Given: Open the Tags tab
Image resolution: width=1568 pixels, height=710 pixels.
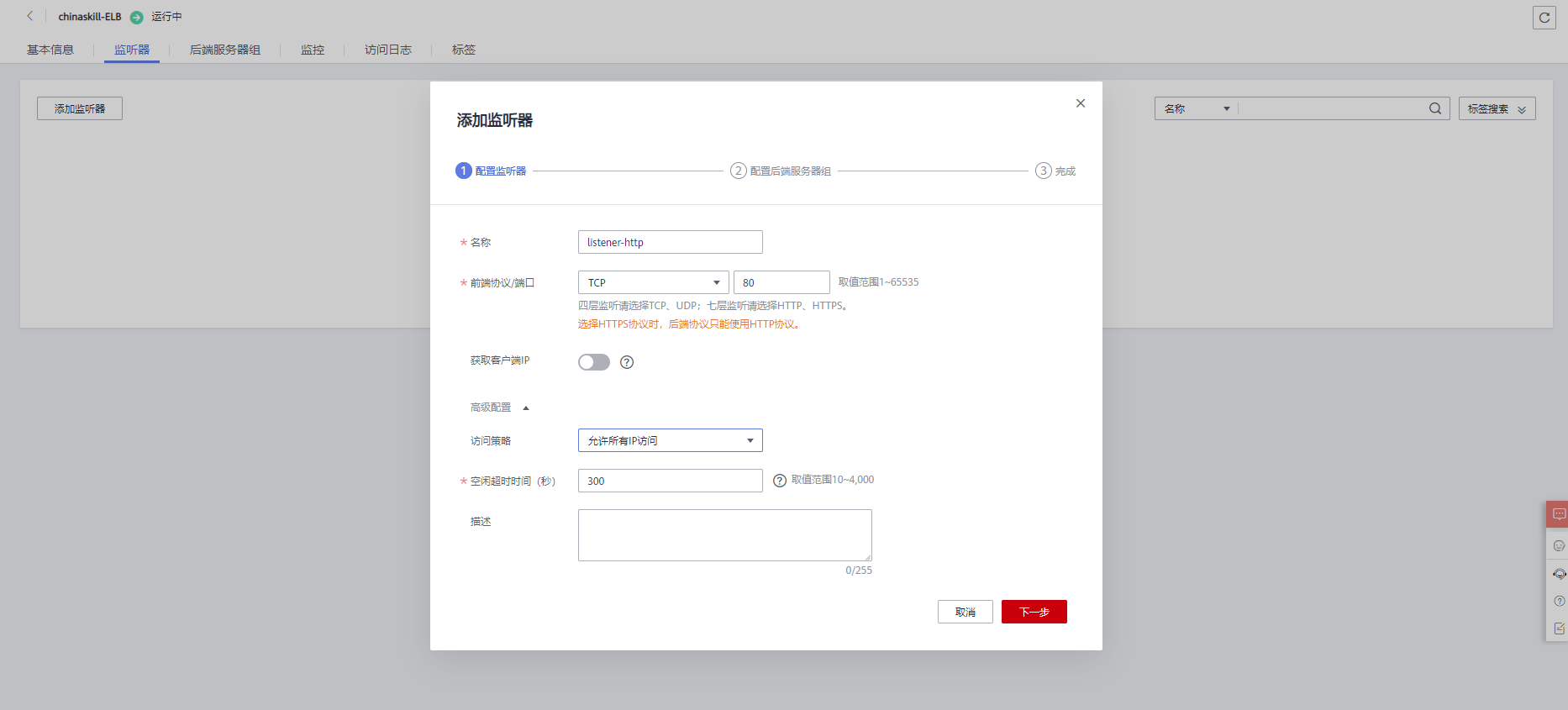Looking at the screenshot, I should tap(464, 50).
